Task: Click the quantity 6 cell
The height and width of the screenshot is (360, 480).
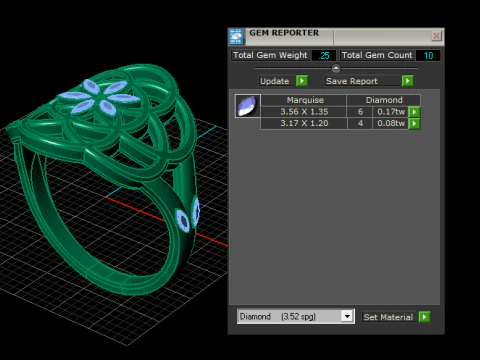Action: (360, 112)
